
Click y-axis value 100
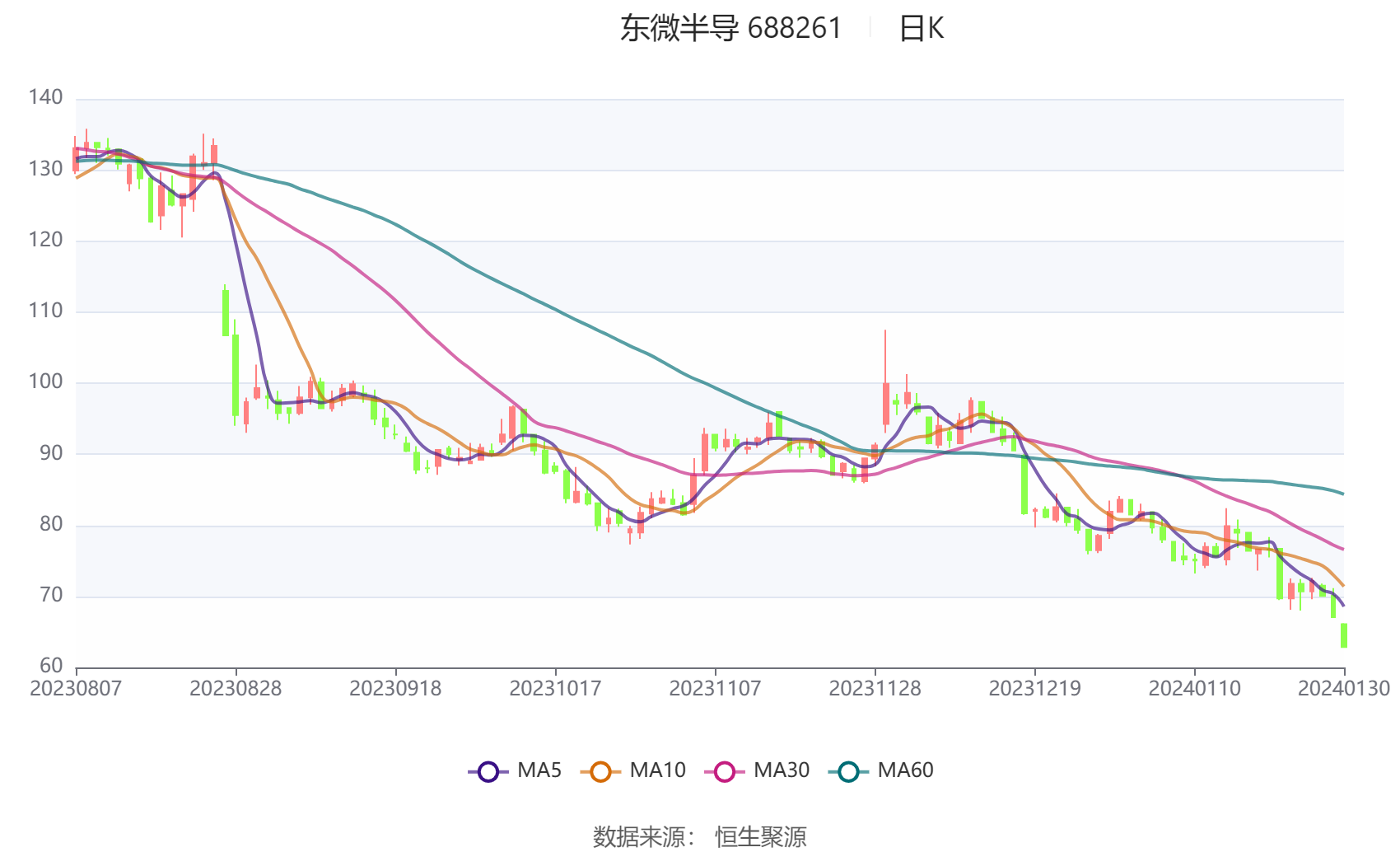(x=45, y=382)
